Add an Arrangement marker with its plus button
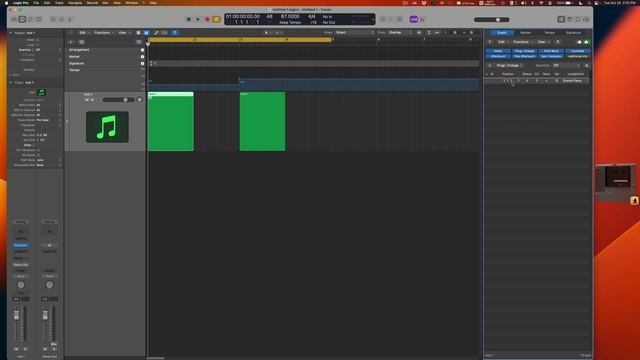This screenshot has width=640, height=360. pos(142,50)
